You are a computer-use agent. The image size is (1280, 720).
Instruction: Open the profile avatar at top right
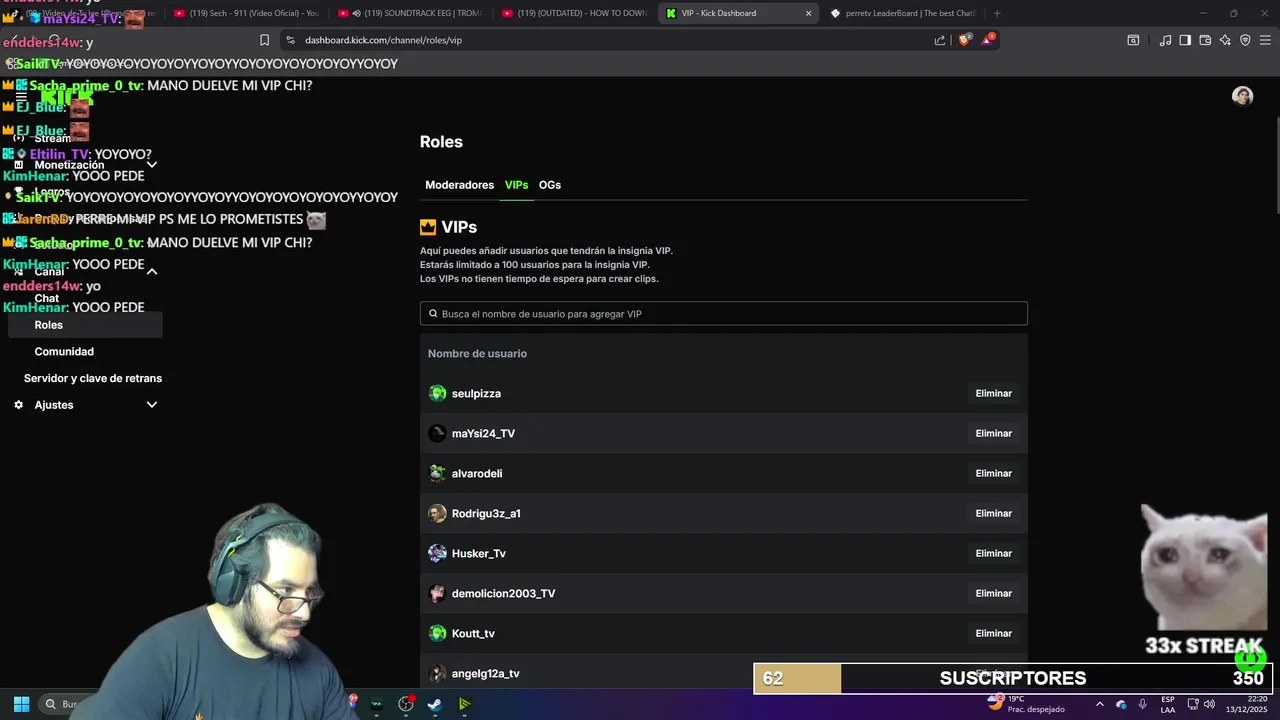click(1242, 96)
